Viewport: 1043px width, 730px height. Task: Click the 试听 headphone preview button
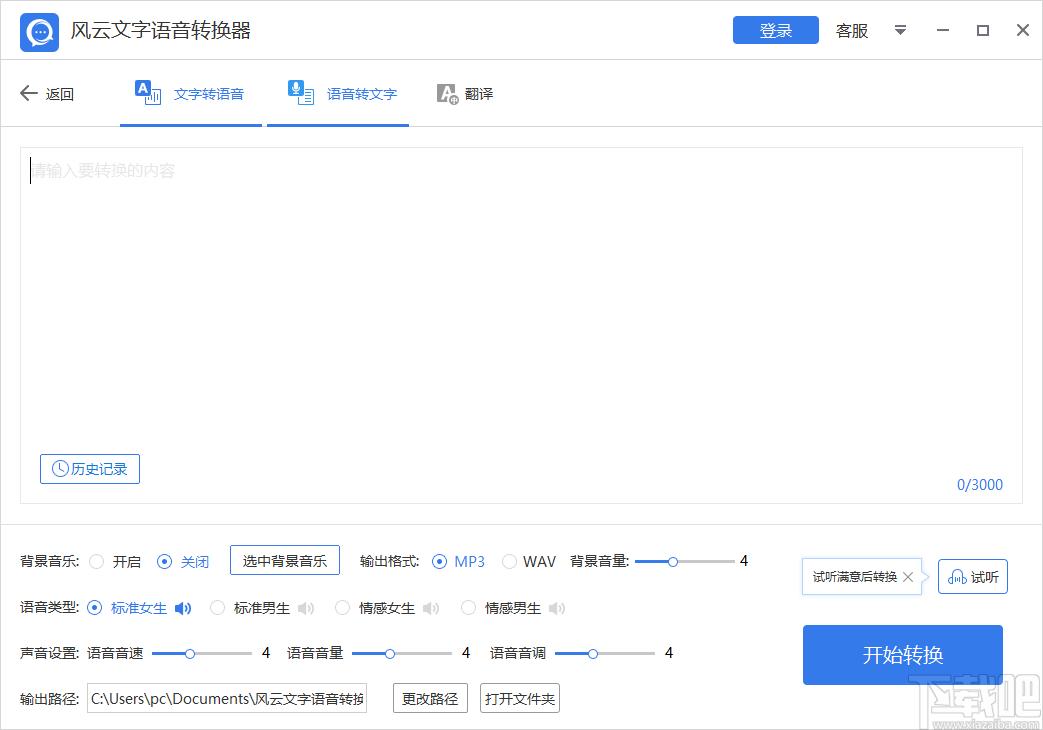973,576
